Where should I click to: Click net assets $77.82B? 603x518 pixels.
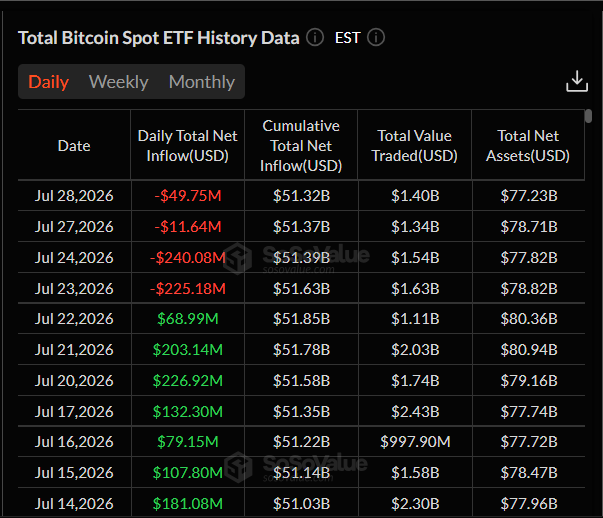coord(529,258)
